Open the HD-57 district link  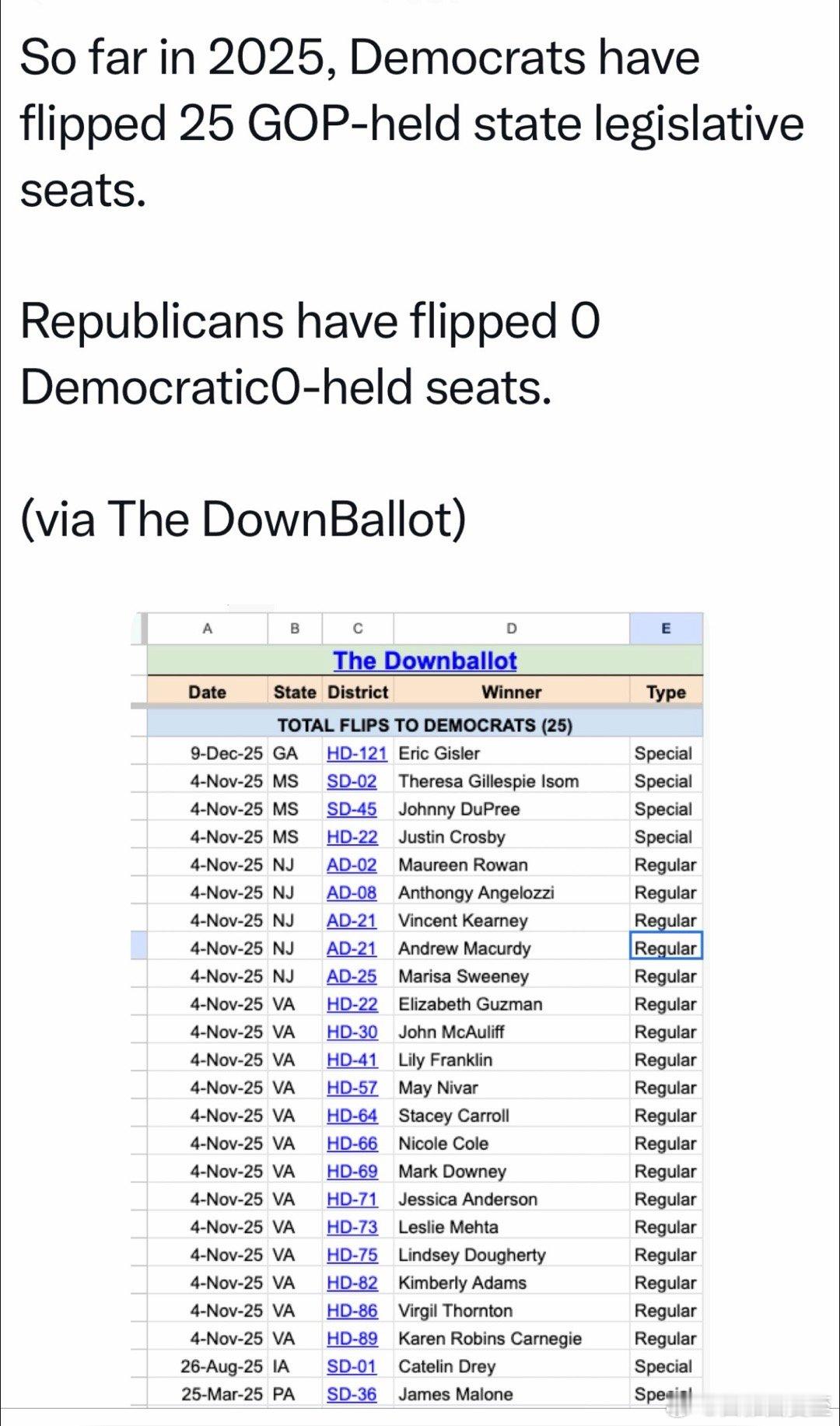tap(352, 1088)
